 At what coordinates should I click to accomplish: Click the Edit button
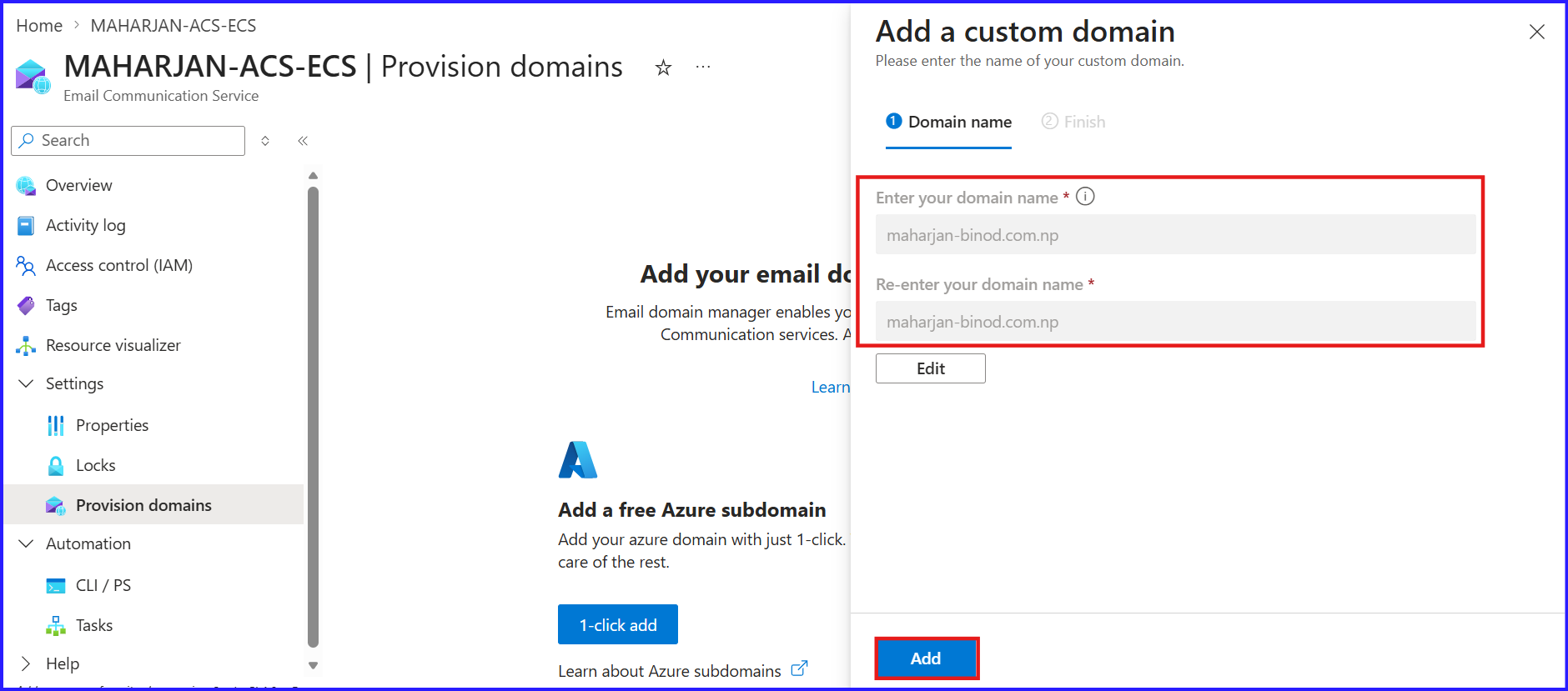click(x=931, y=368)
